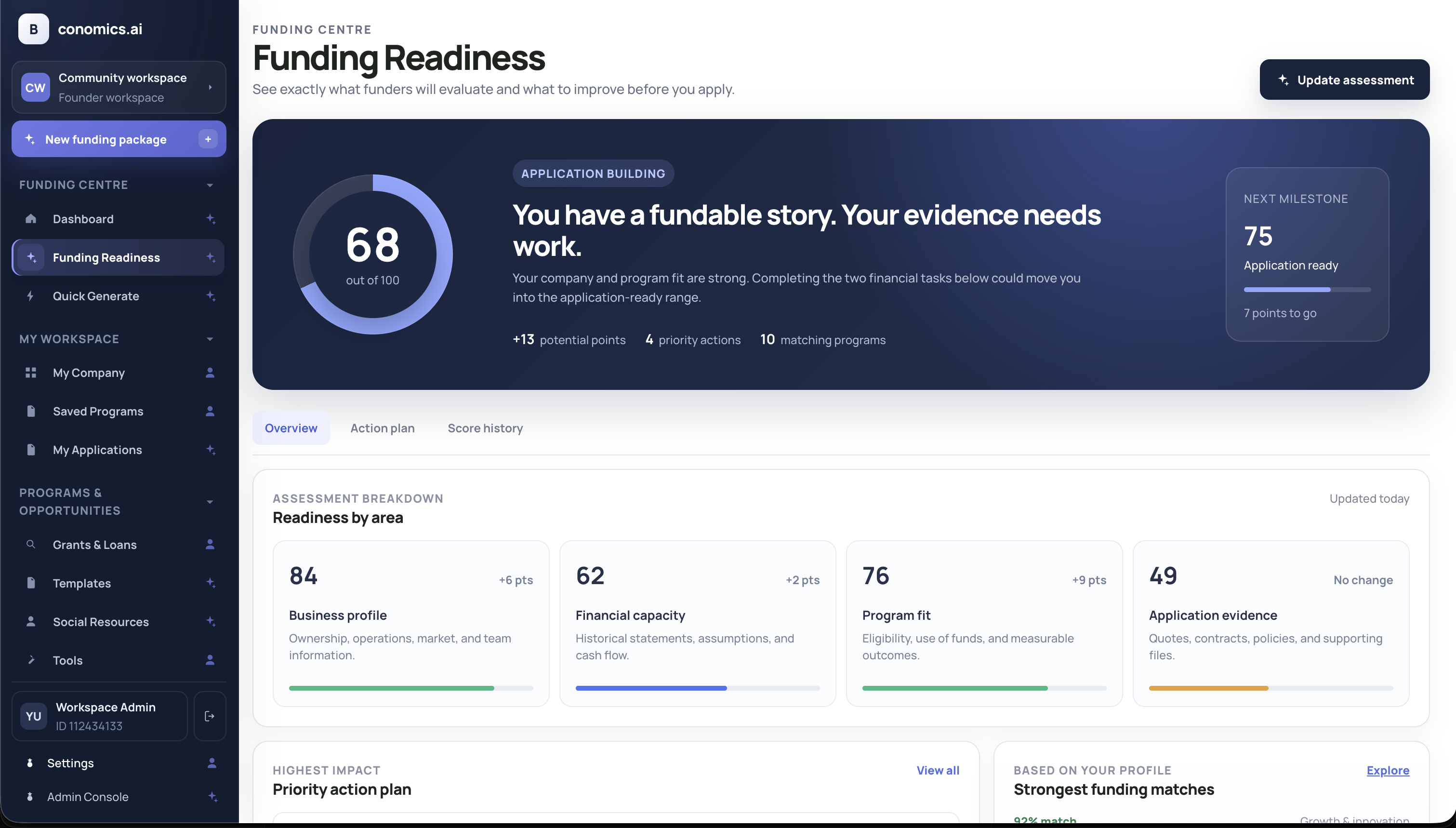Open the Admin Console
1456x828 pixels.
[x=118, y=797]
